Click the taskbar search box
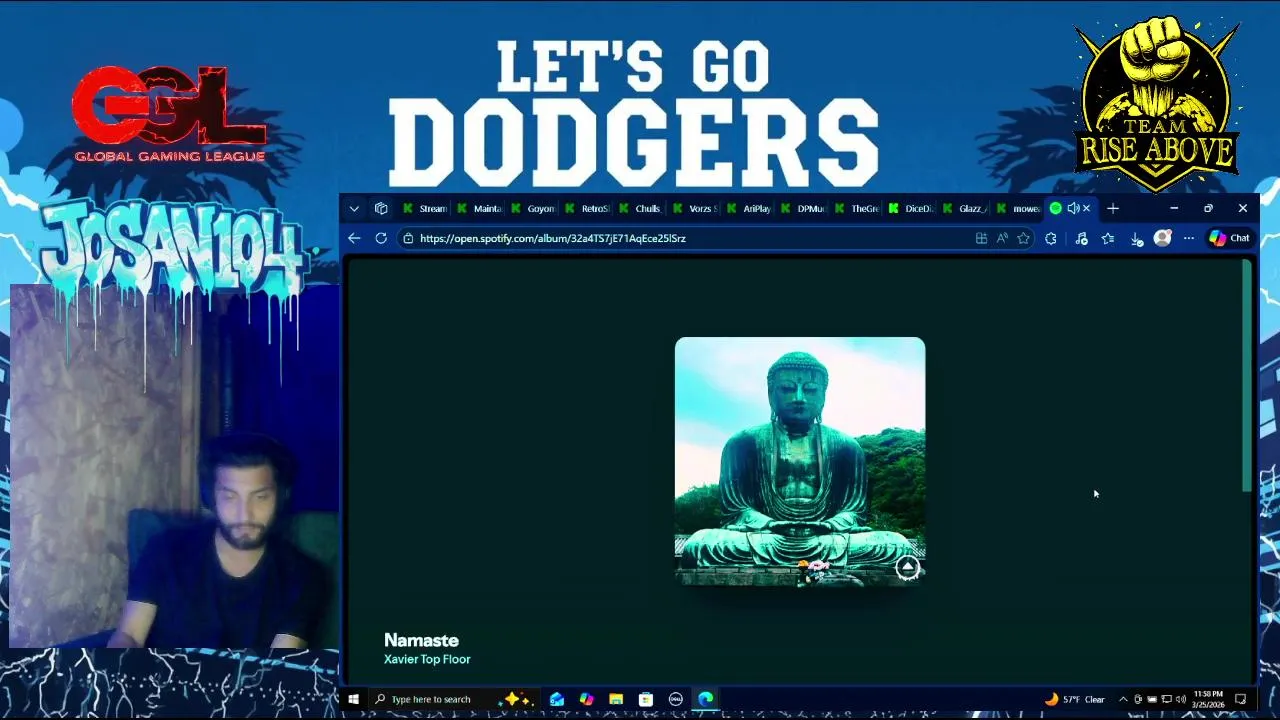This screenshot has height=720, width=1280. [454, 699]
